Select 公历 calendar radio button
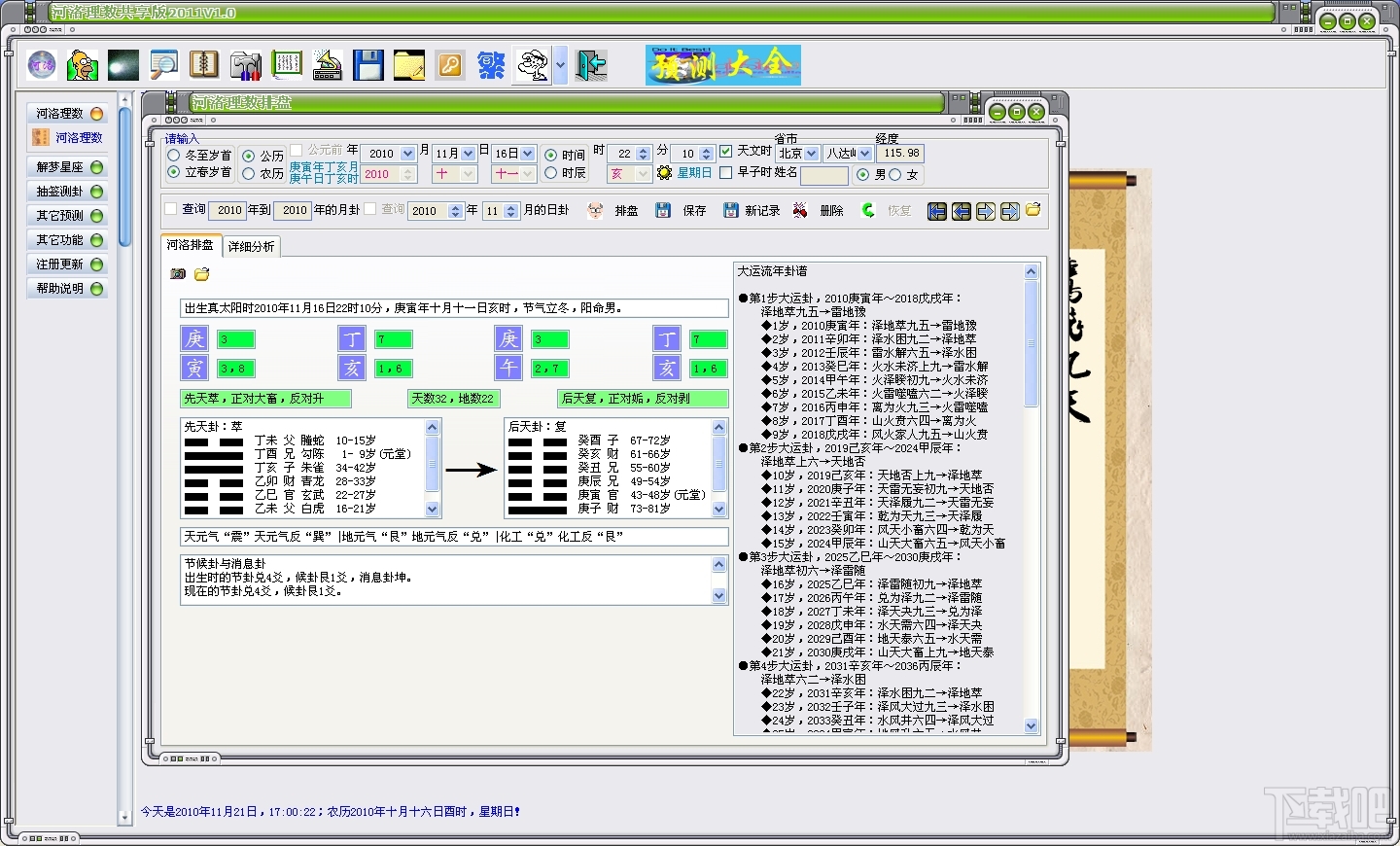The image size is (1400, 846). point(249,156)
